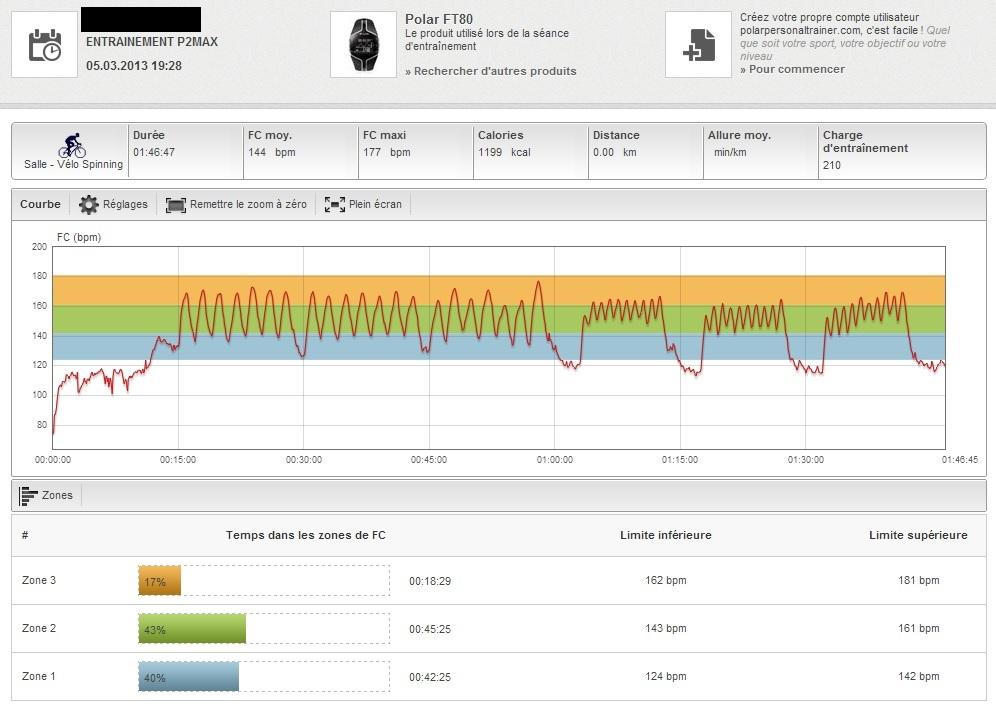The image size is (996, 715).
Task: Click duration value 01:46:47
Action: [x=154, y=152]
